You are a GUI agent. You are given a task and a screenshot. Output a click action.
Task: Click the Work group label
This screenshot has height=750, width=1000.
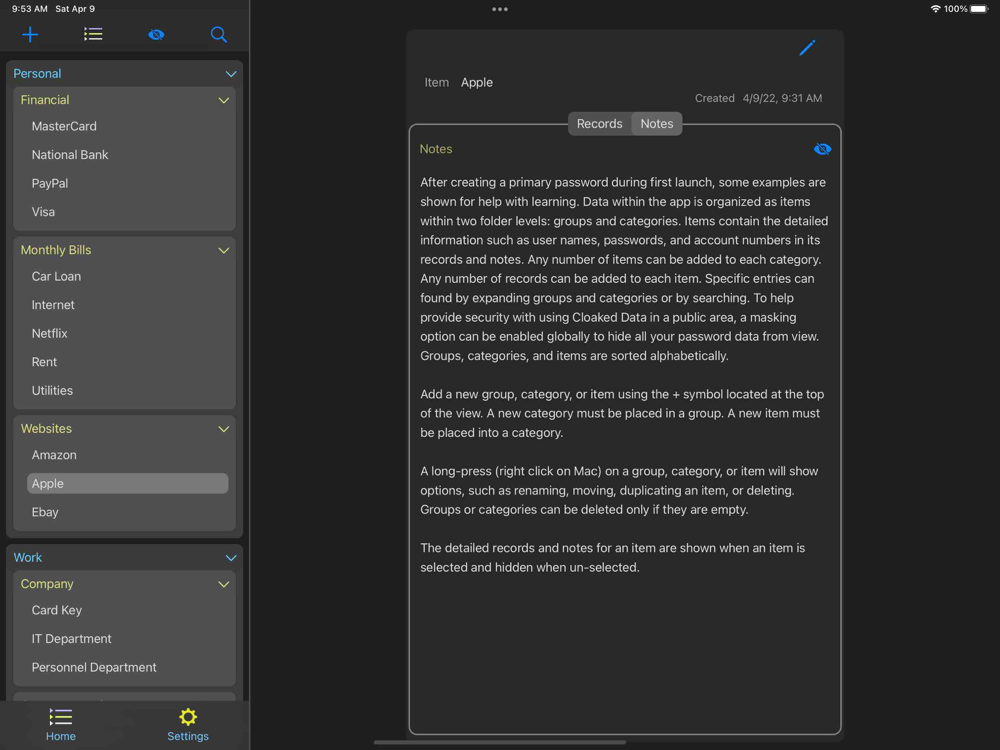point(27,558)
